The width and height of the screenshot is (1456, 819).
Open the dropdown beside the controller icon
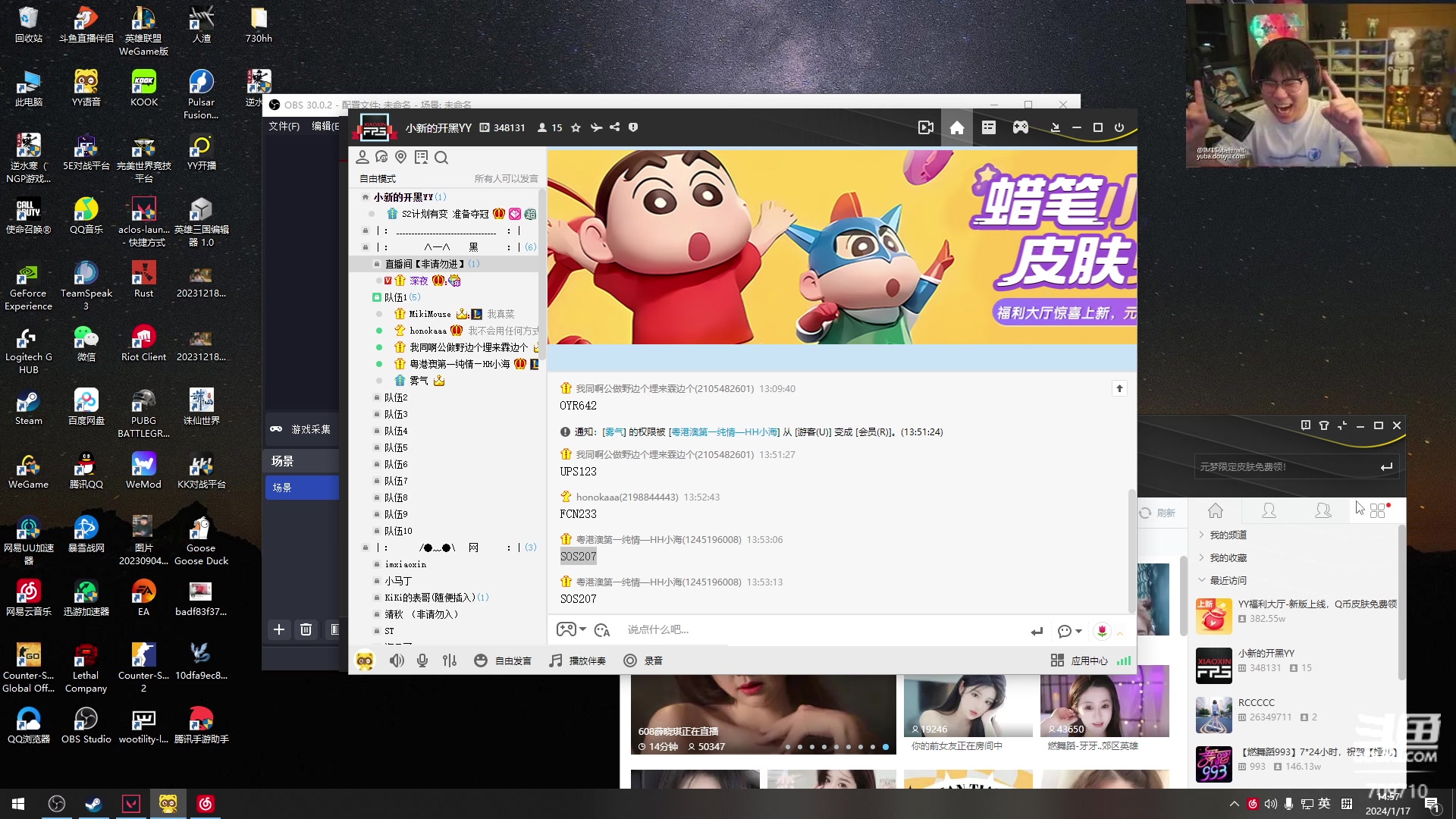582,629
